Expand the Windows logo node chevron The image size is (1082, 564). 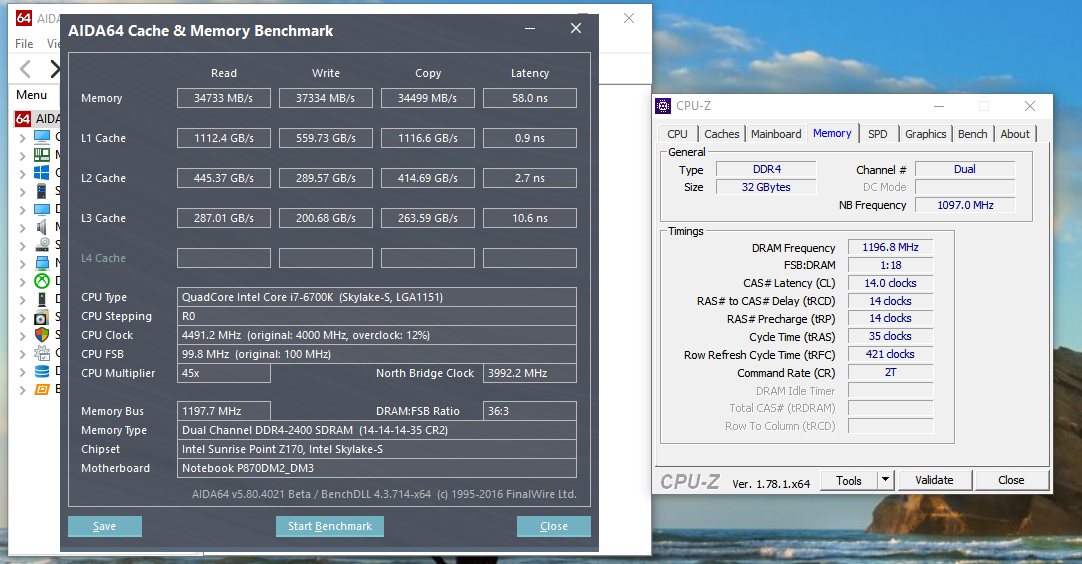[23, 173]
